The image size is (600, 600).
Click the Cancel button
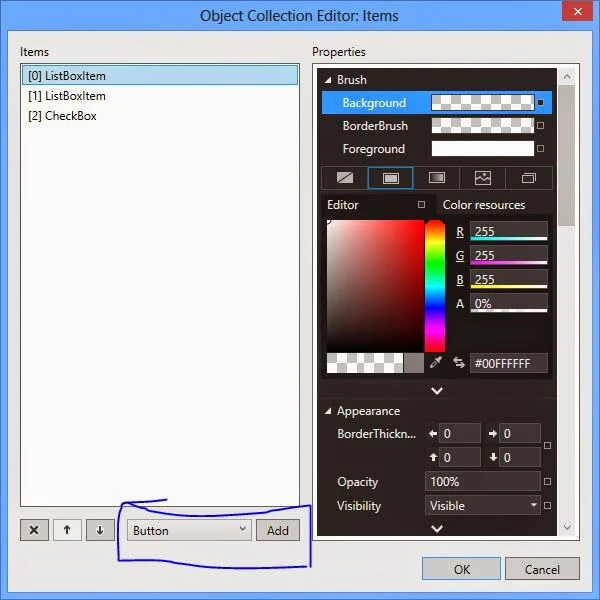[x=542, y=569]
